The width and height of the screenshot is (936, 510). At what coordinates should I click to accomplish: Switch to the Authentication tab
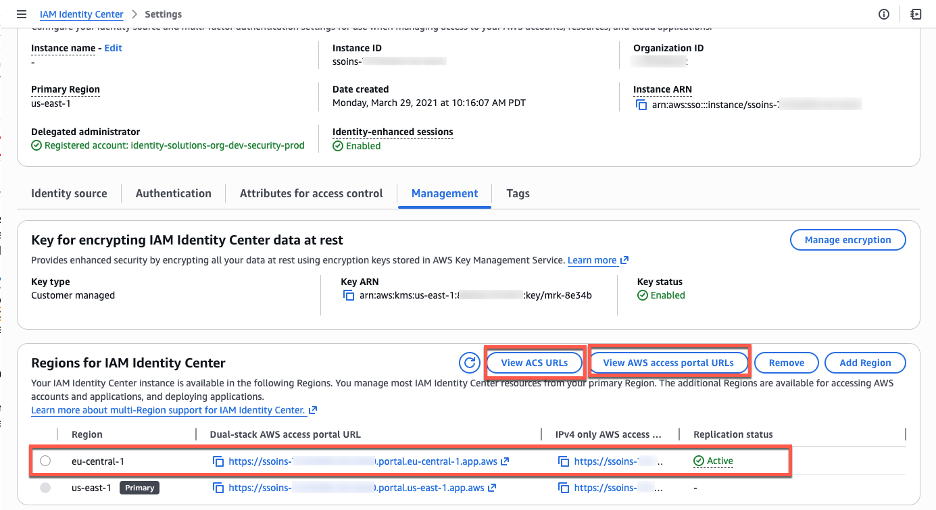173,193
